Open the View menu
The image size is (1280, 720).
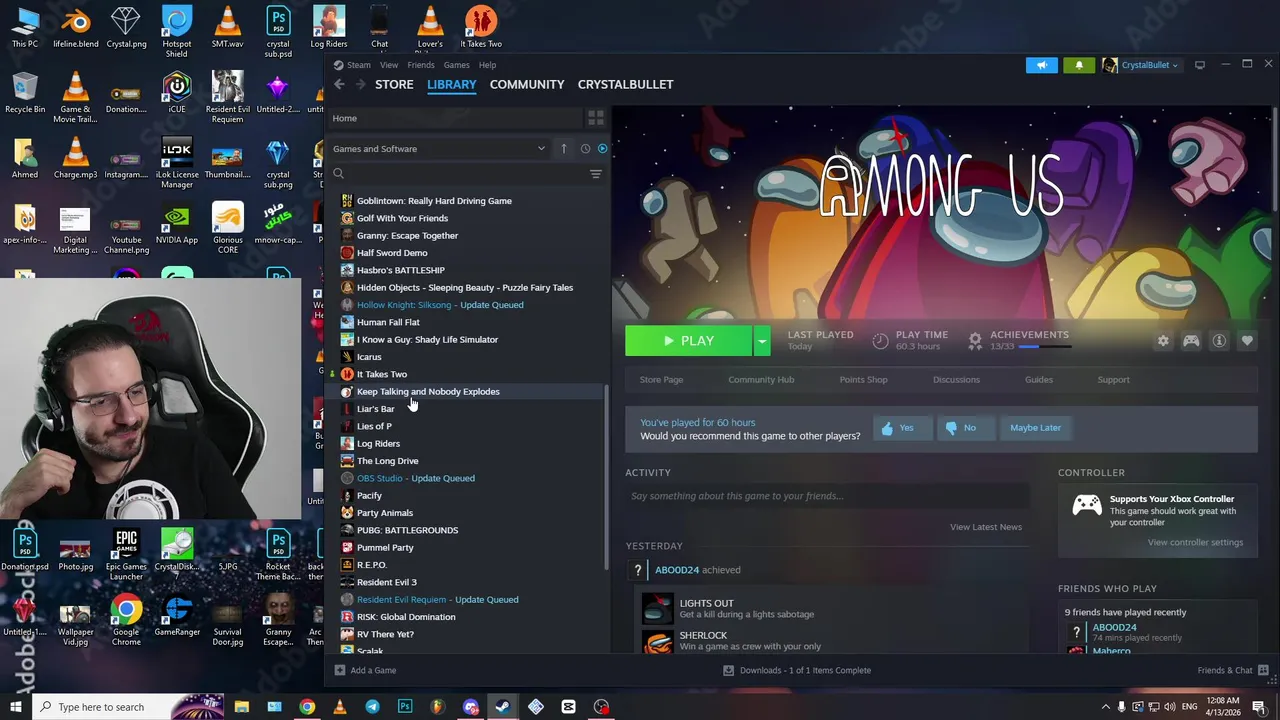click(x=389, y=65)
